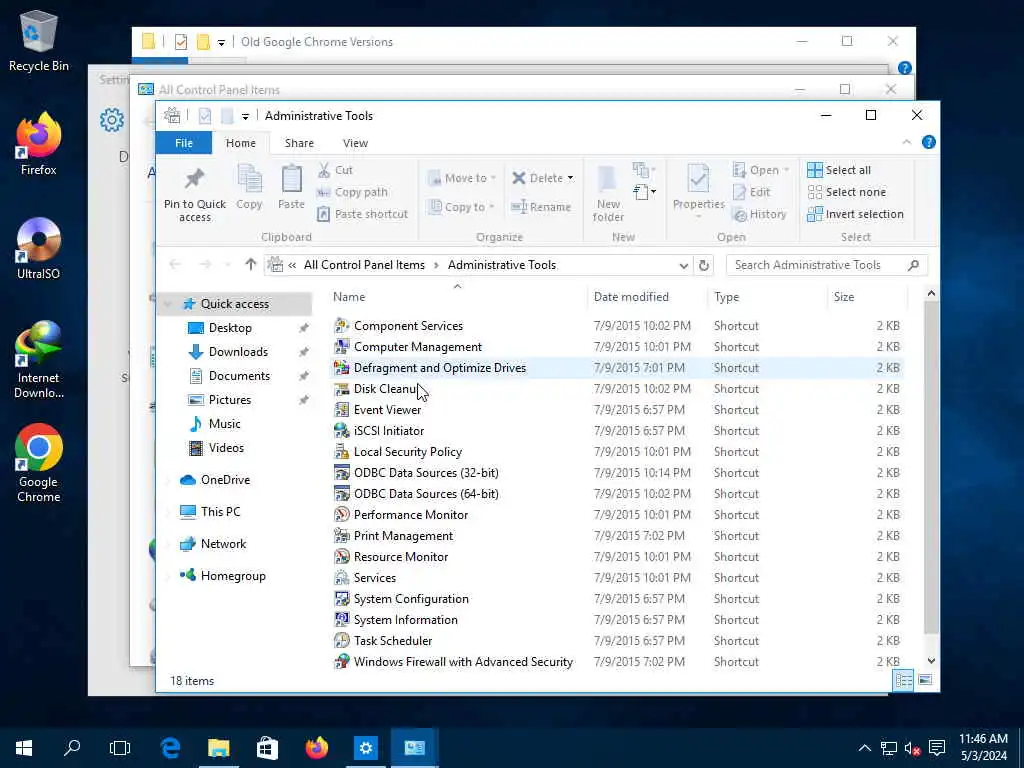Open Quick Access Toolbar customize dropdown
Viewport: 1024px width, 768px height.
[245, 116]
